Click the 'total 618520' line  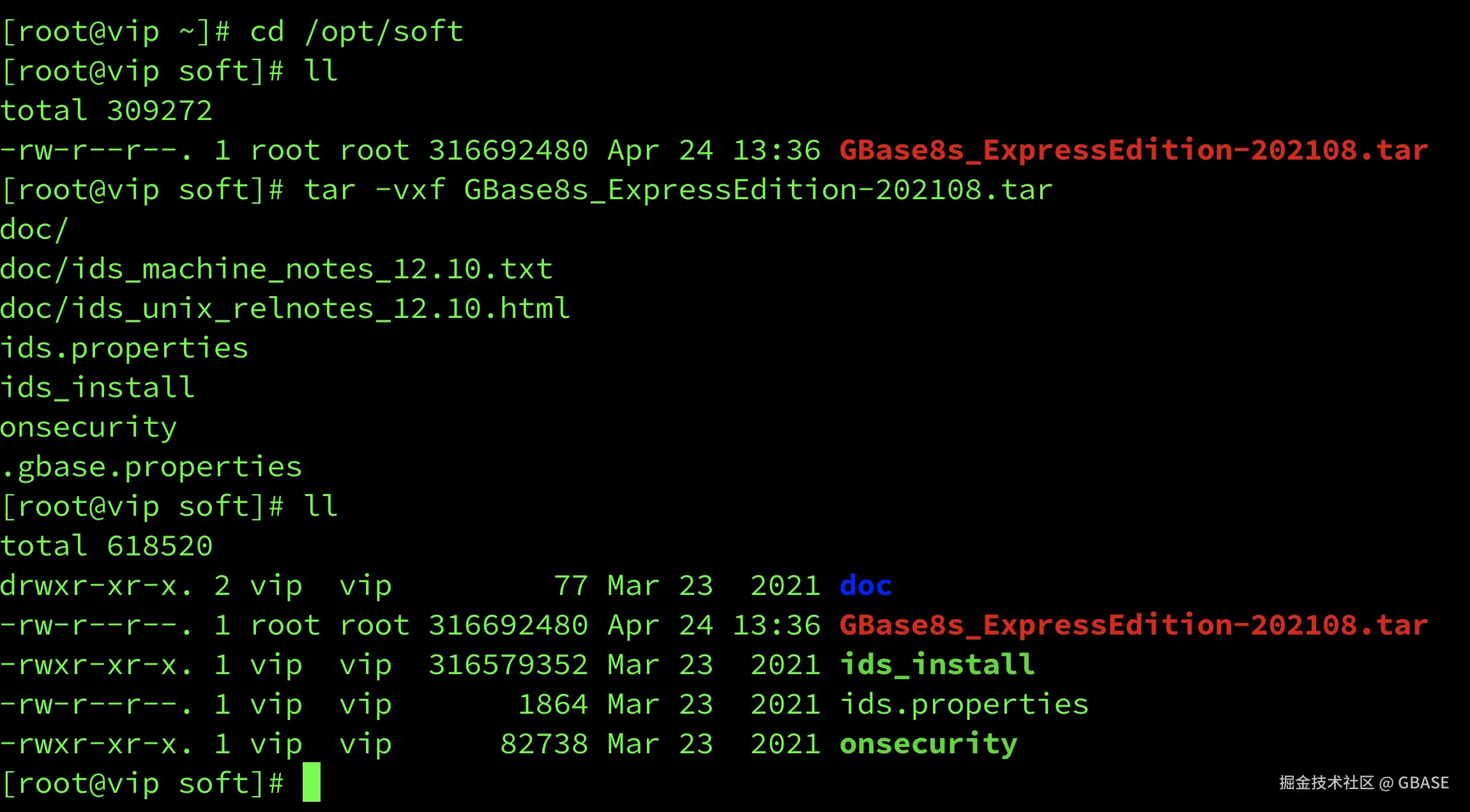tap(106, 546)
